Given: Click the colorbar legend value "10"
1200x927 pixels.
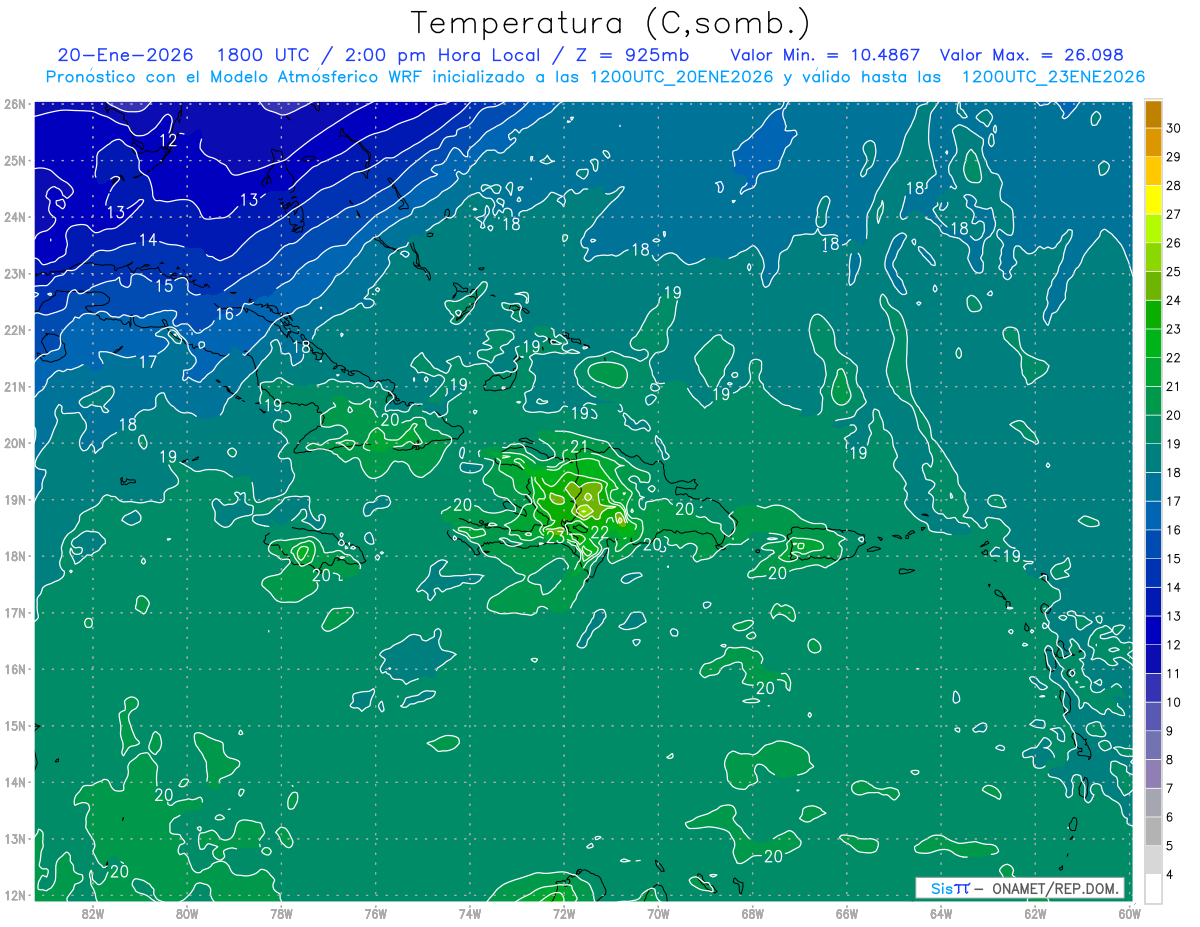Looking at the screenshot, I should pyautogui.click(x=1174, y=702).
